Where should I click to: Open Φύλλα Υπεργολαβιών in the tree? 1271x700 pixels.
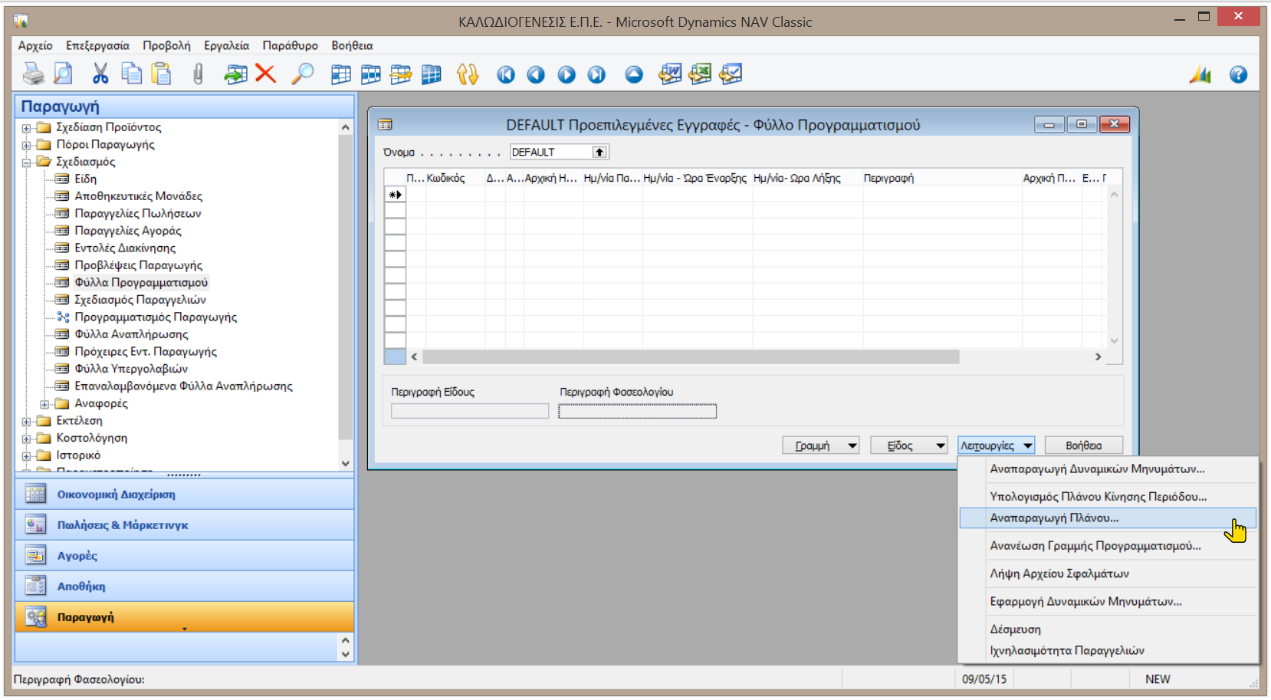pyautogui.click(x=131, y=369)
